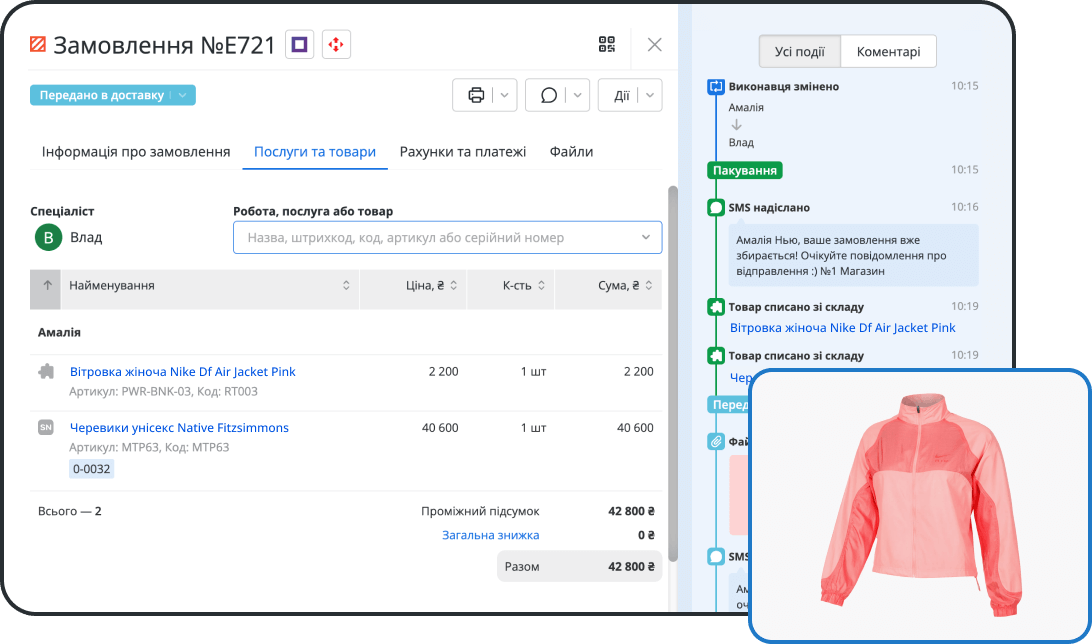Open the print options dropdown arrow

[505, 95]
